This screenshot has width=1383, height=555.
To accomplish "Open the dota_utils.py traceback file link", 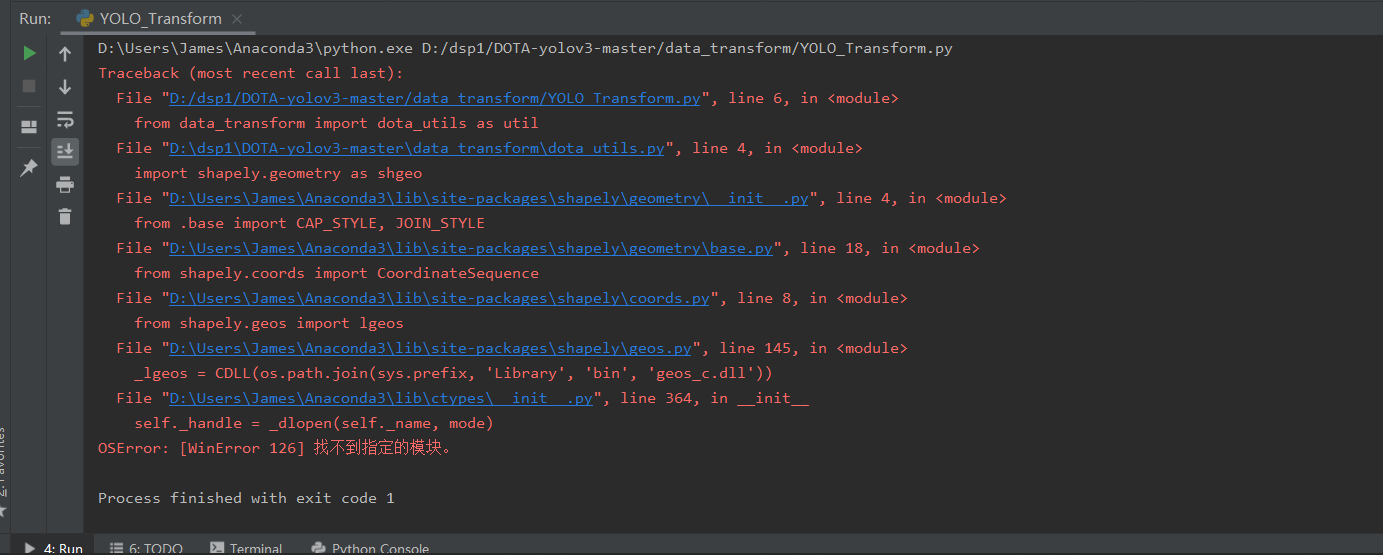I will (x=417, y=148).
